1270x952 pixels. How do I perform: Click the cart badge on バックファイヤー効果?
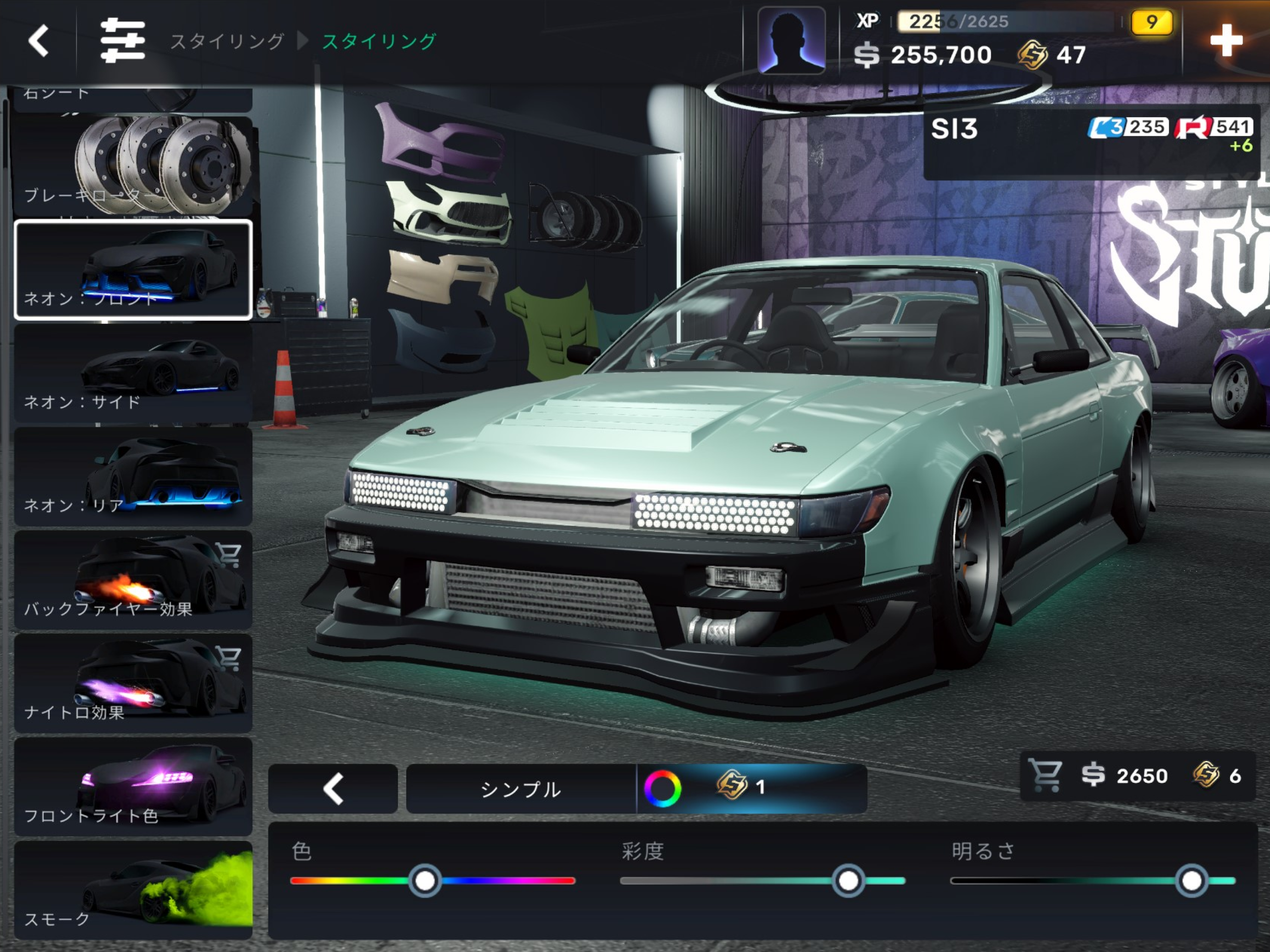click(229, 555)
